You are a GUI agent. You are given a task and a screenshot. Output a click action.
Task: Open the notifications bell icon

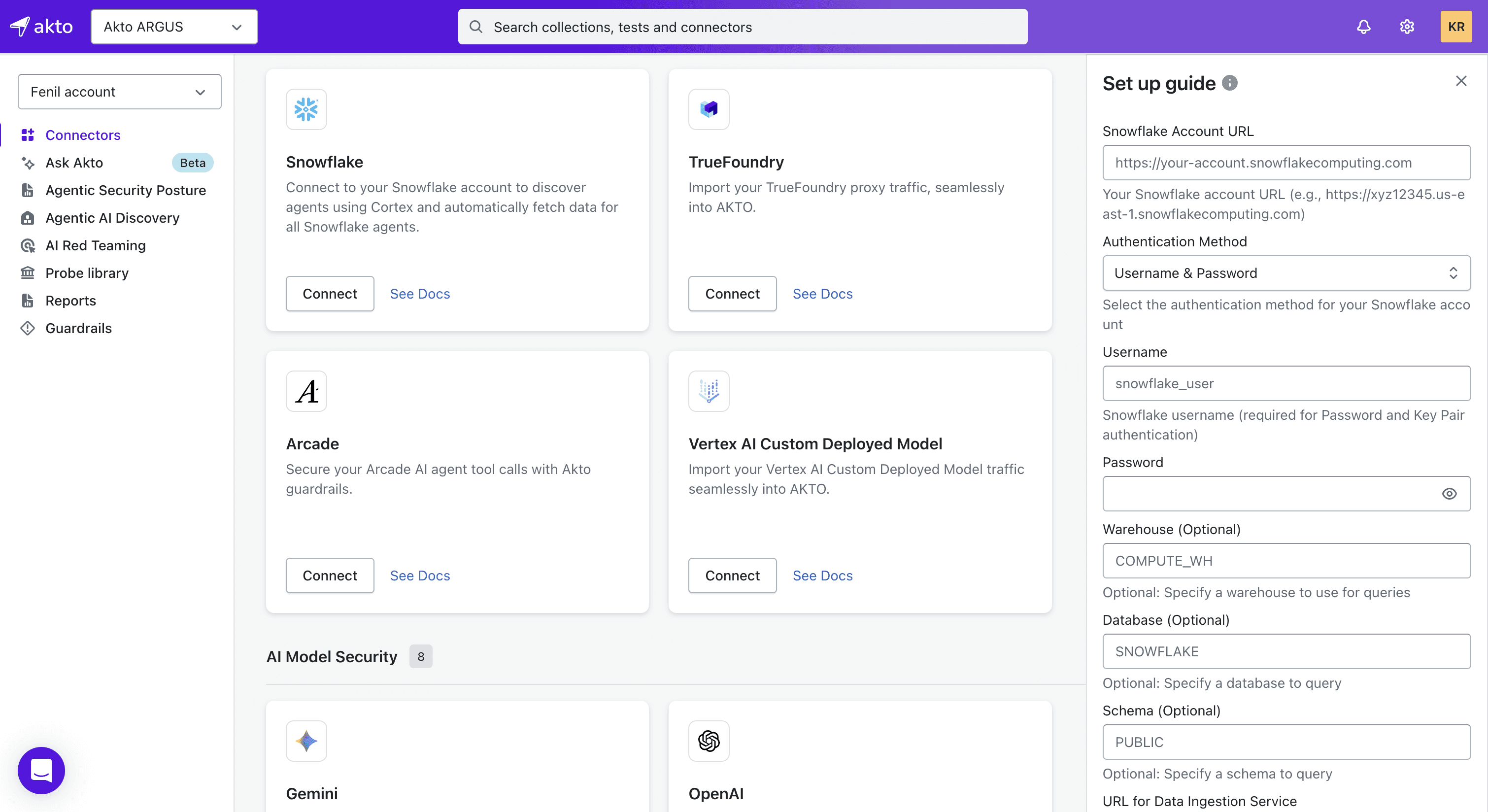(x=1363, y=27)
